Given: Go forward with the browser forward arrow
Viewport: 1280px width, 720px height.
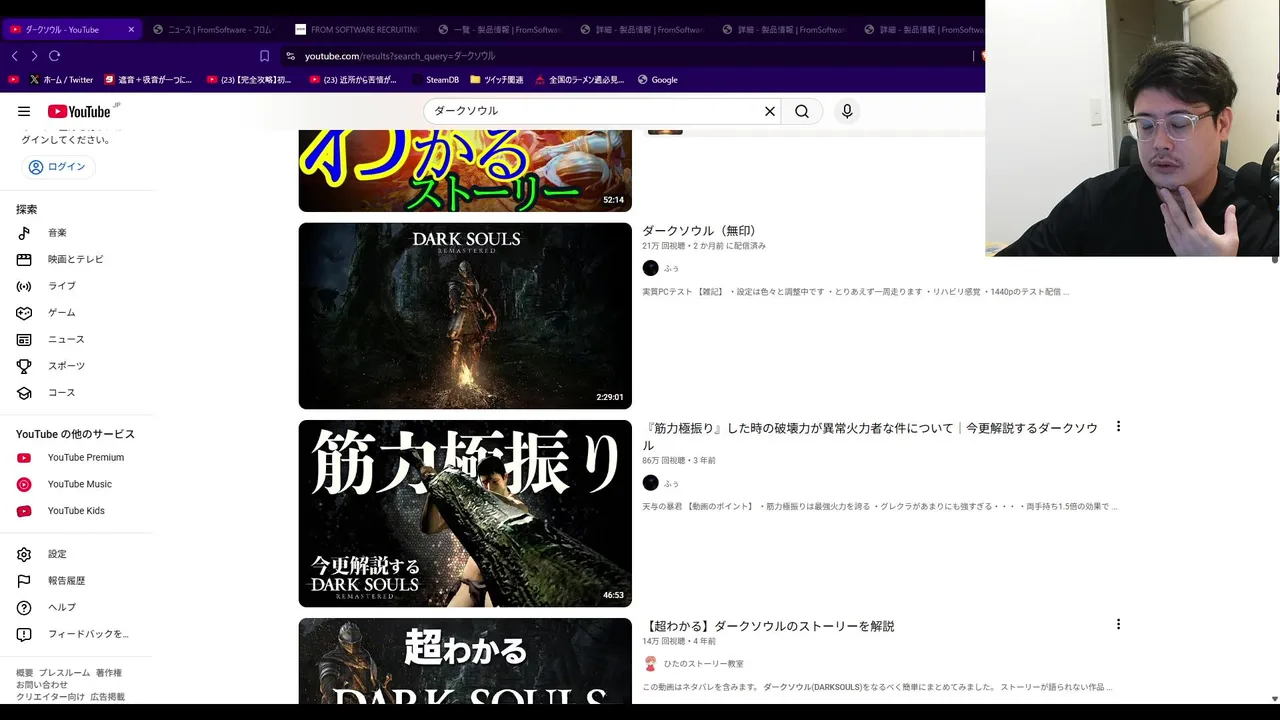Looking at the screenshot, I should pos(34,56).
